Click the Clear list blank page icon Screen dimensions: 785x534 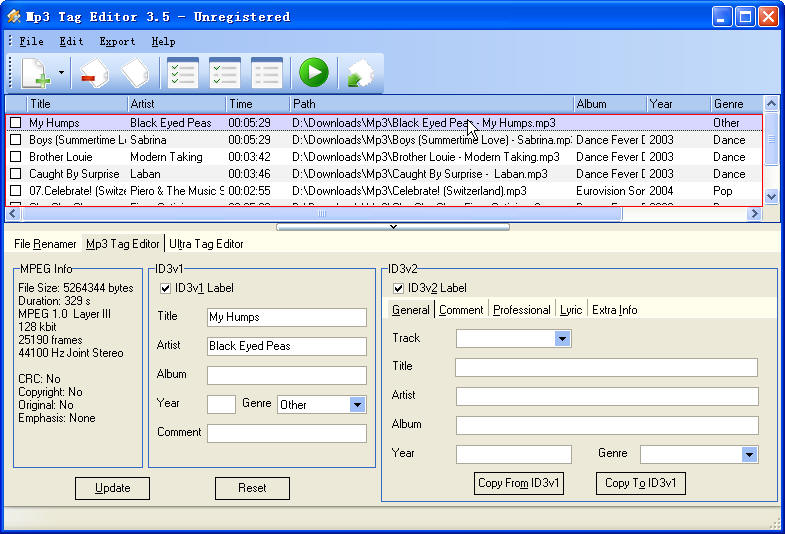pos(135,73)
